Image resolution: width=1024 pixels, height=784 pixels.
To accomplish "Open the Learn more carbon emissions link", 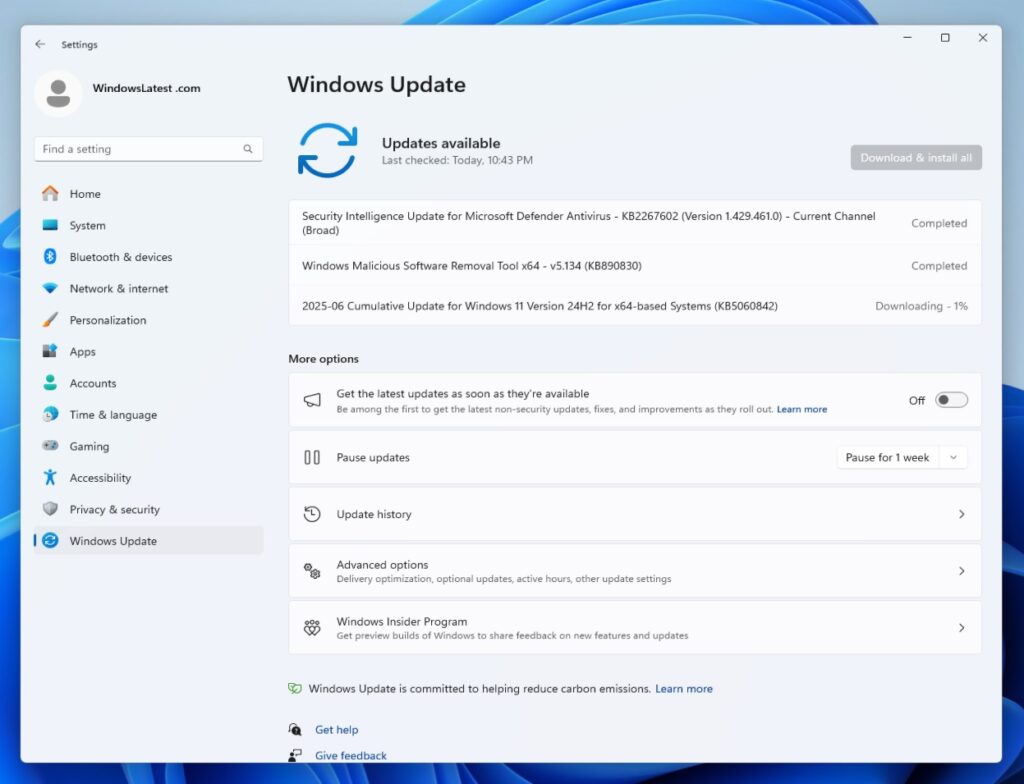I will pyautogui.click(x=684, y=688).
